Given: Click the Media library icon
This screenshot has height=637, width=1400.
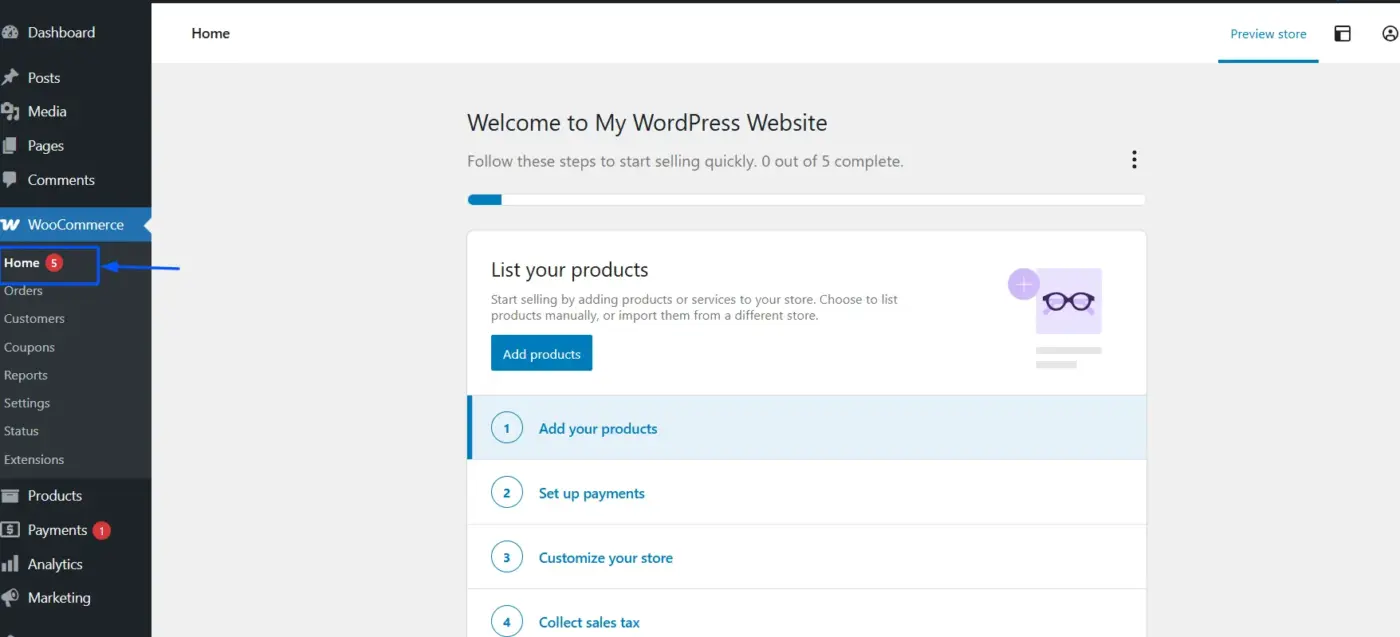Looking at the screenshot, I should coord(10,111).
